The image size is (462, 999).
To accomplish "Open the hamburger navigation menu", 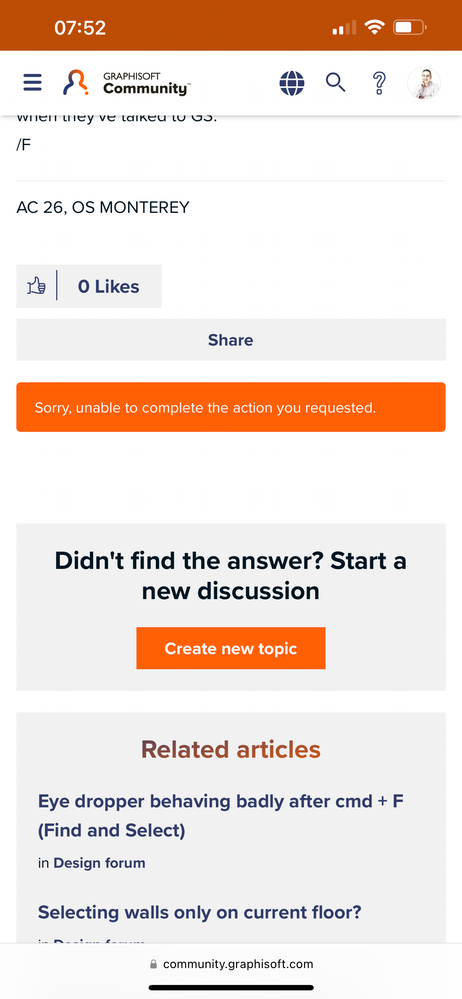I will [32, 83].
